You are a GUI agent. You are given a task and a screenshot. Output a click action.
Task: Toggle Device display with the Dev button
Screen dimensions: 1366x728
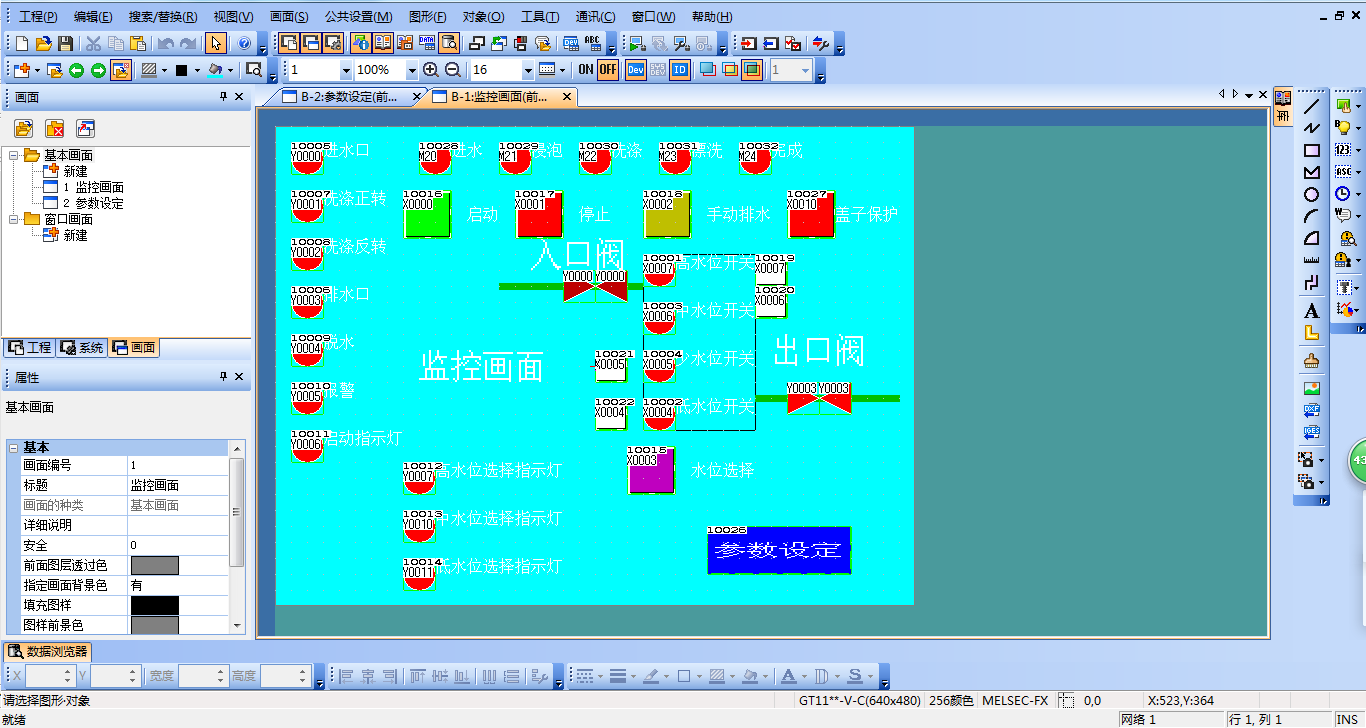[x=636, y=70]
